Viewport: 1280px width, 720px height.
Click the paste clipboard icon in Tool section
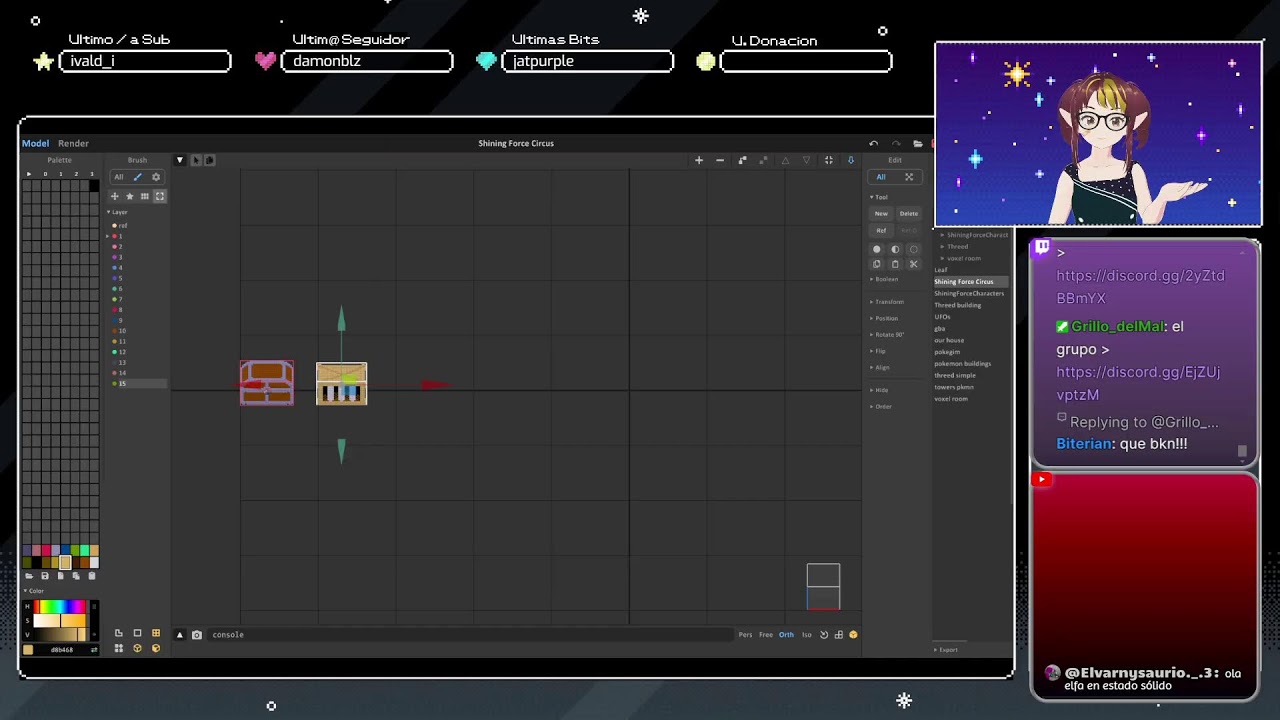(895, 264)
